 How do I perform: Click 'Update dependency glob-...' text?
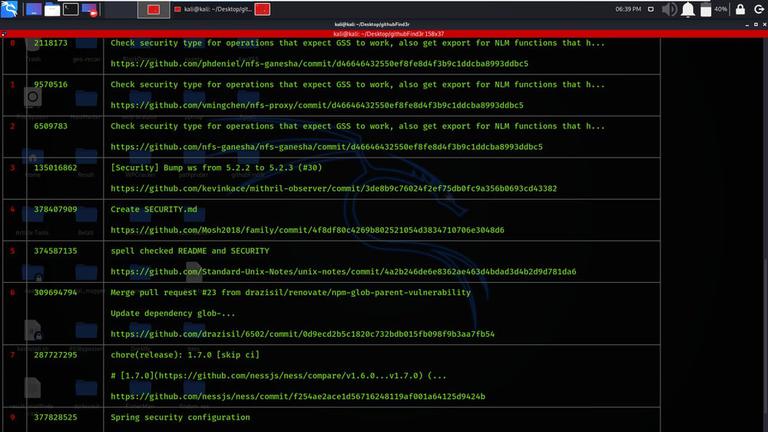pyautogui.click(x=172, y=313)
